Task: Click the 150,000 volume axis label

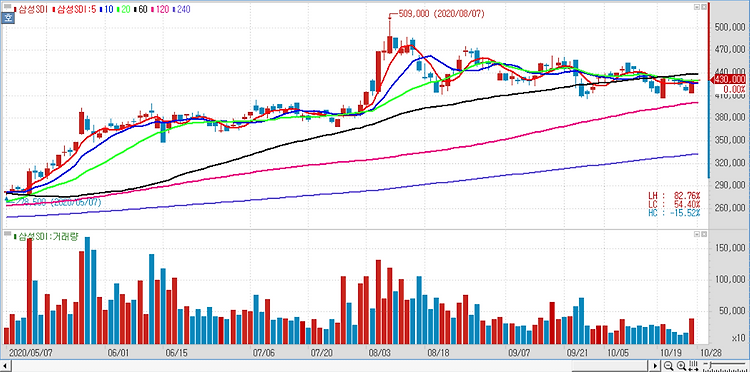Action: coord(729,248)
